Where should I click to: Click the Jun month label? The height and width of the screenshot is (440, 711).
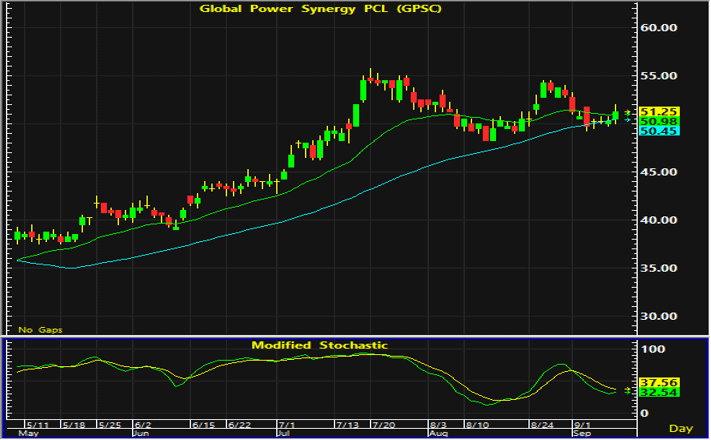(x=141, y=433)
